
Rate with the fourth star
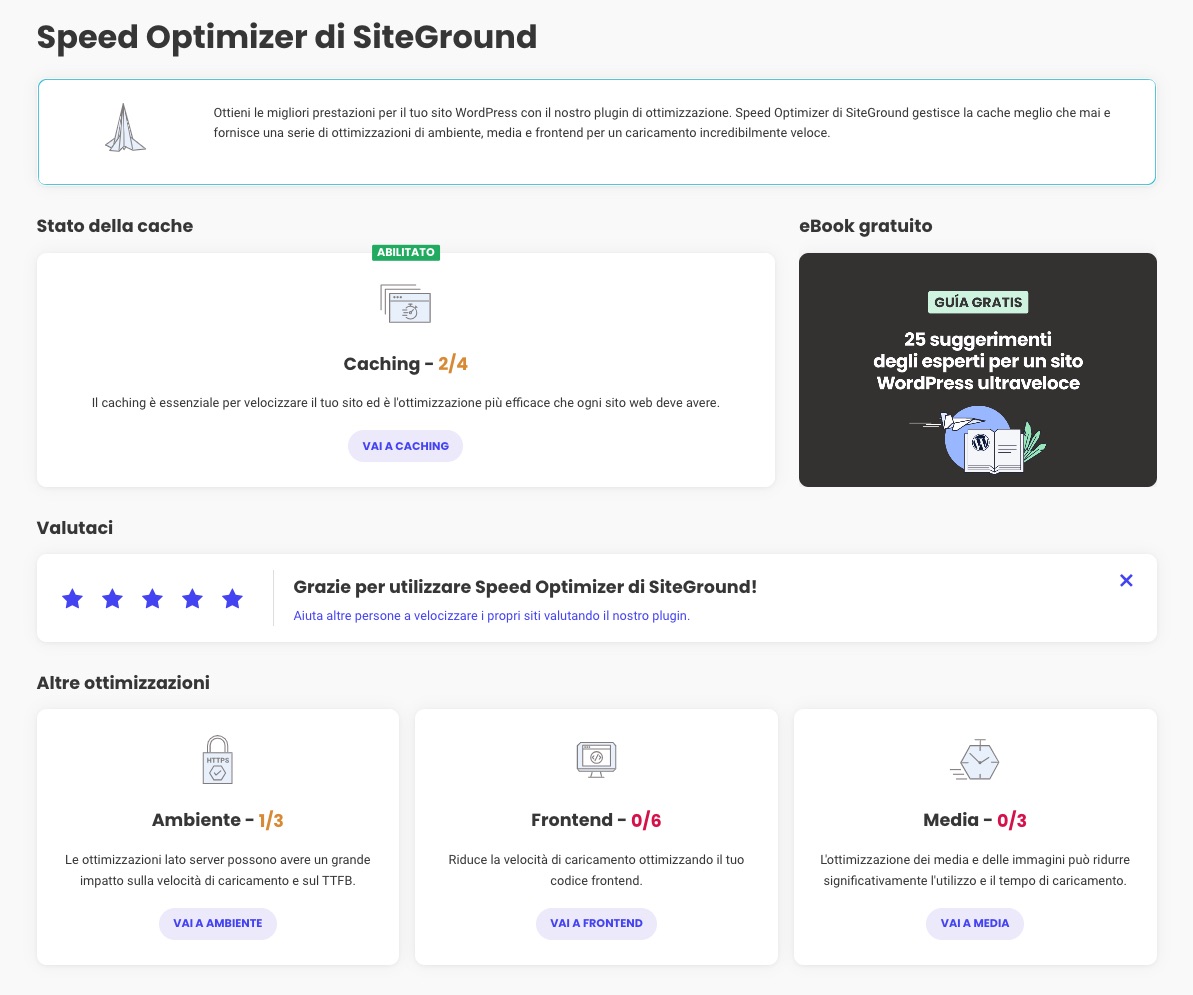click(192, 599)
